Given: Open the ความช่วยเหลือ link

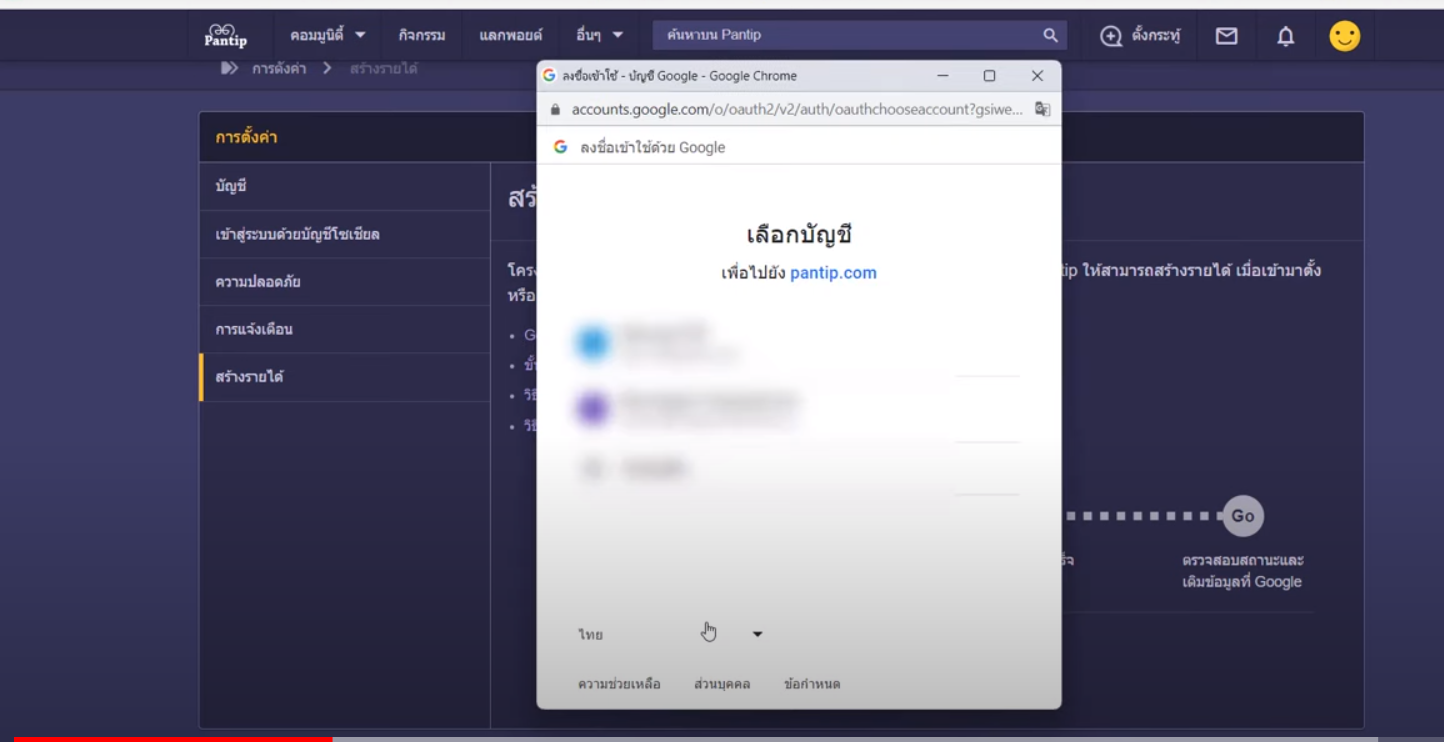Looking at the screenshot, I should [x=619, y=684].
